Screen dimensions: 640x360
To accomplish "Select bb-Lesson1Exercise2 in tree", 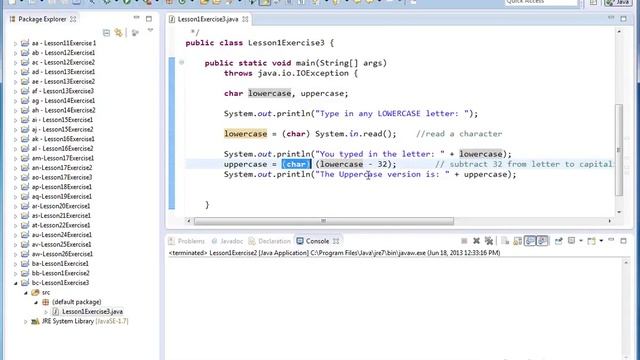I will coord(60,273).
